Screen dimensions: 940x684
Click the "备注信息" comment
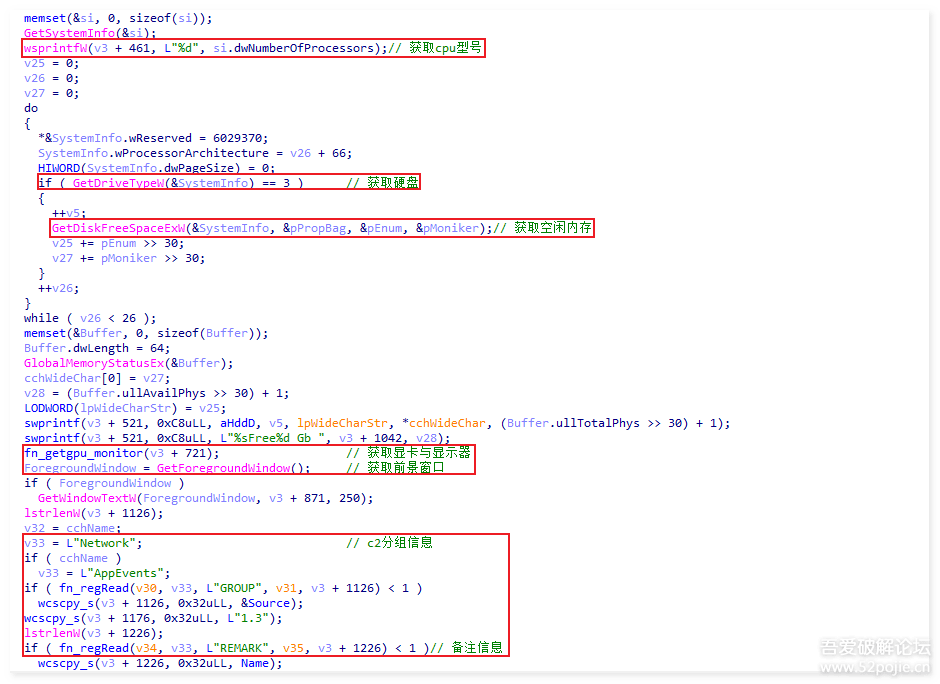coord(477,648)
